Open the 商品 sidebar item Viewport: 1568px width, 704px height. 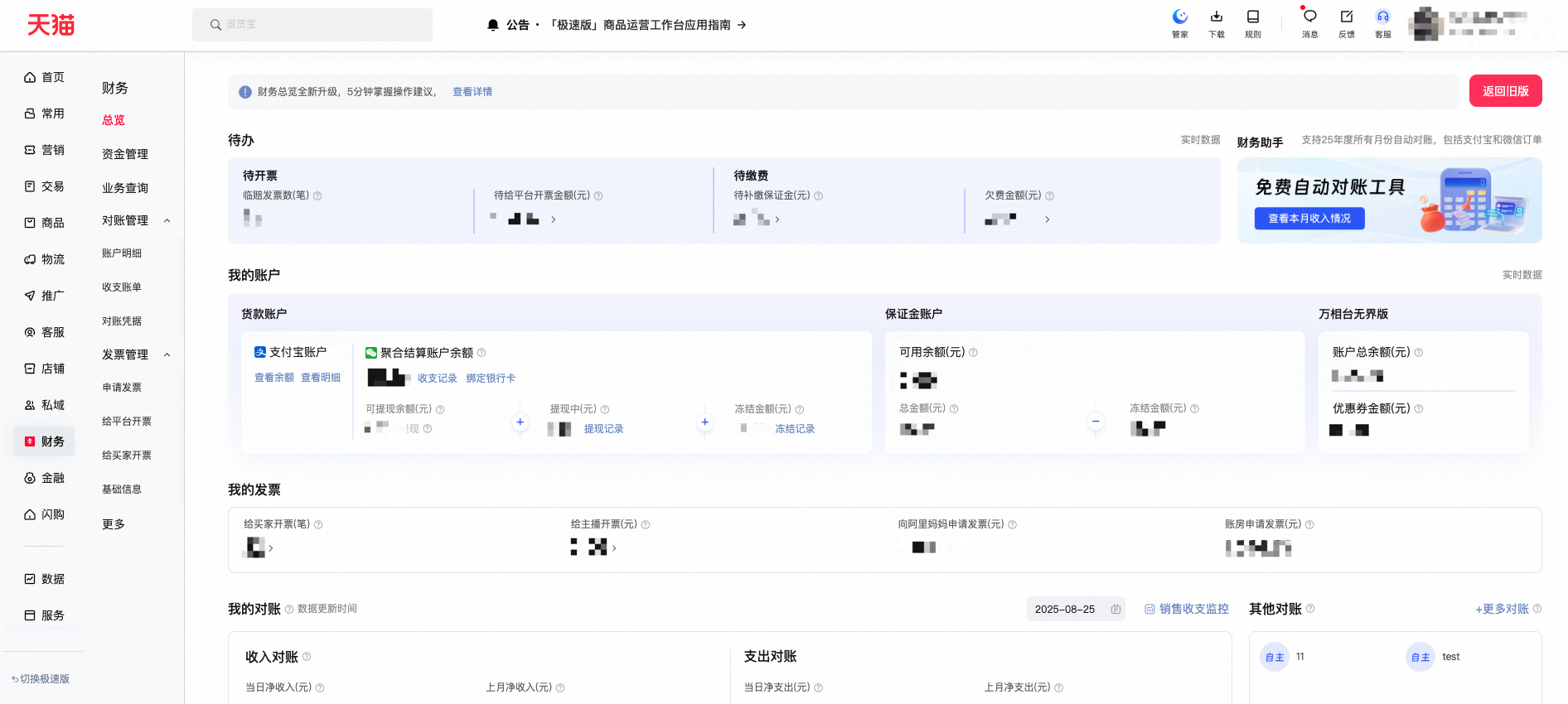pyautogui.click(x=44, y=223)
